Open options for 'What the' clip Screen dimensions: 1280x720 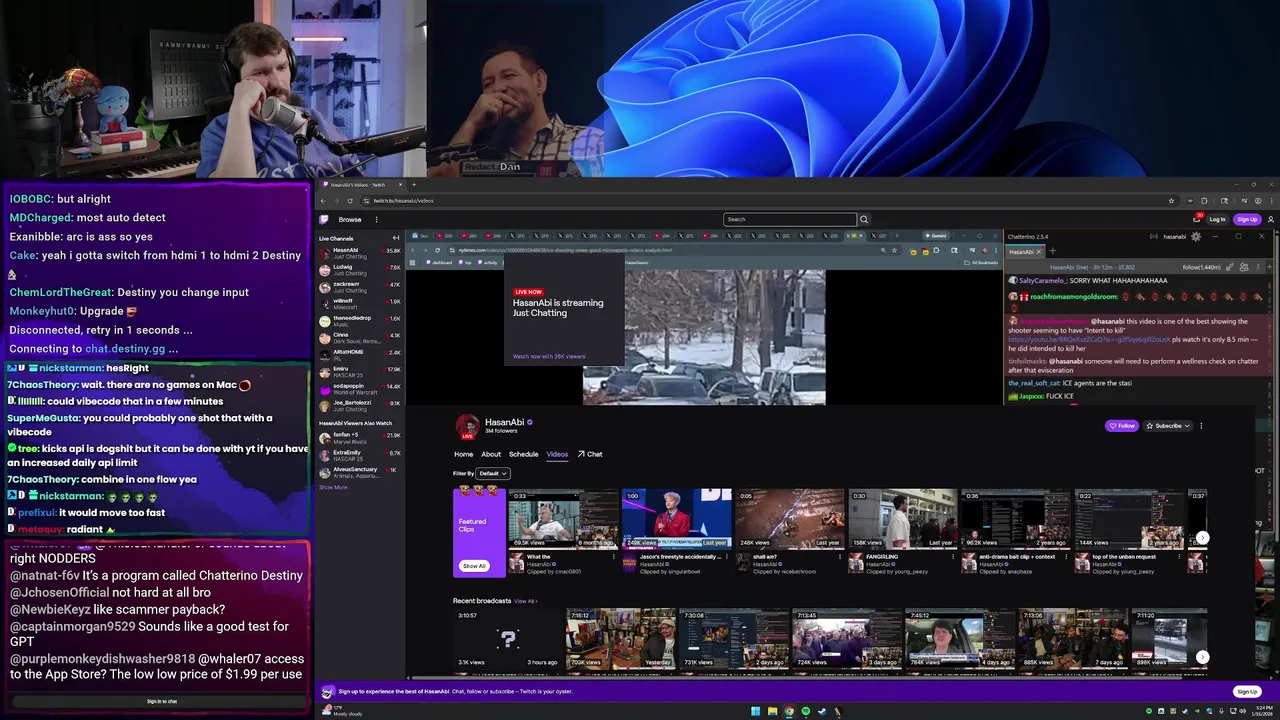[614, 558]
